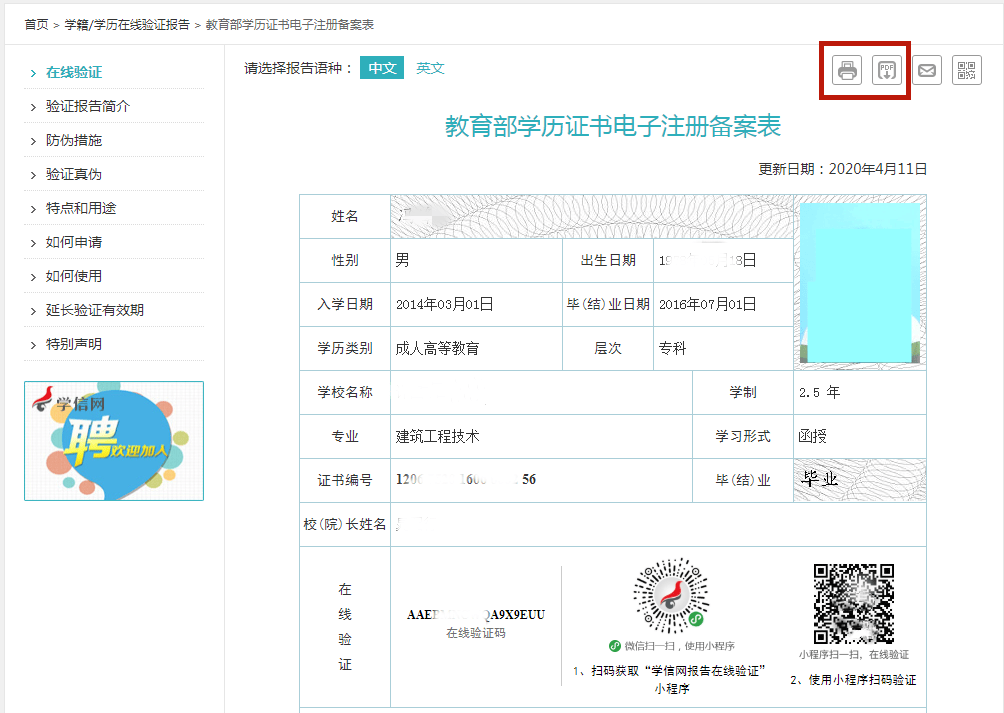The width and height of the screenshot is (1004, 713).
Task: Click the 小程序扫一扫，在线验证 caption
Action: click(854, 654)
